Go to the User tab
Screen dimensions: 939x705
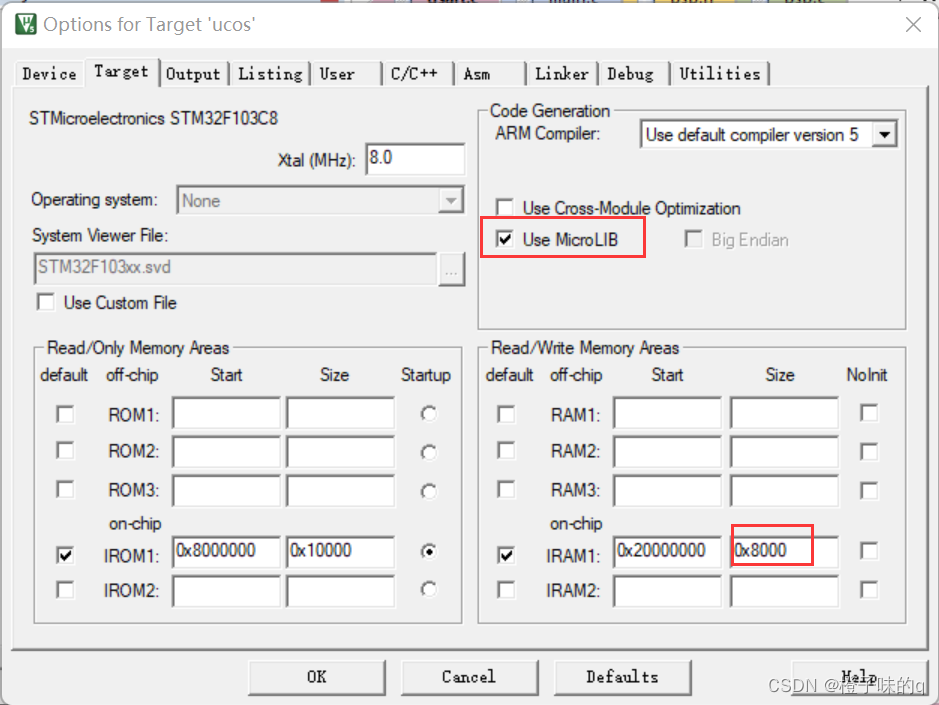[x=346, y=74]
